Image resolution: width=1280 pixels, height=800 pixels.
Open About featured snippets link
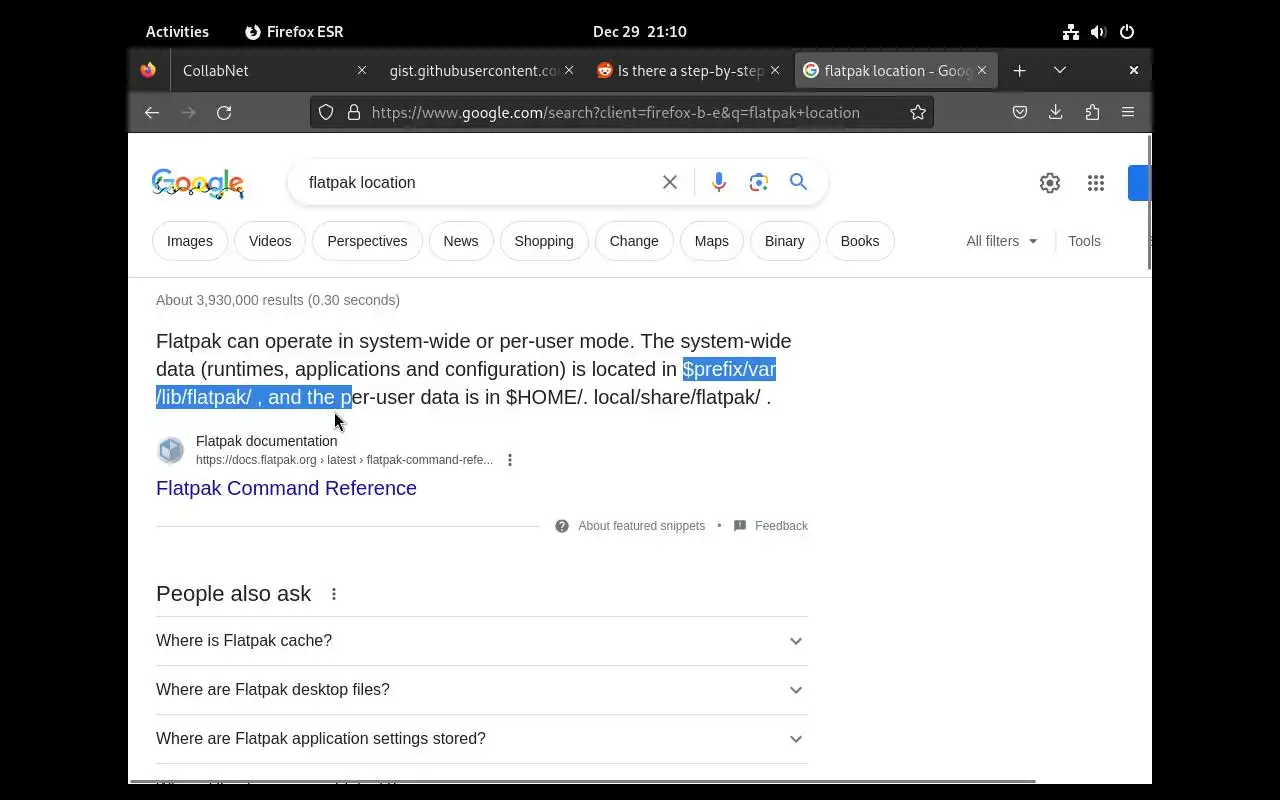(x=642, y=526)
